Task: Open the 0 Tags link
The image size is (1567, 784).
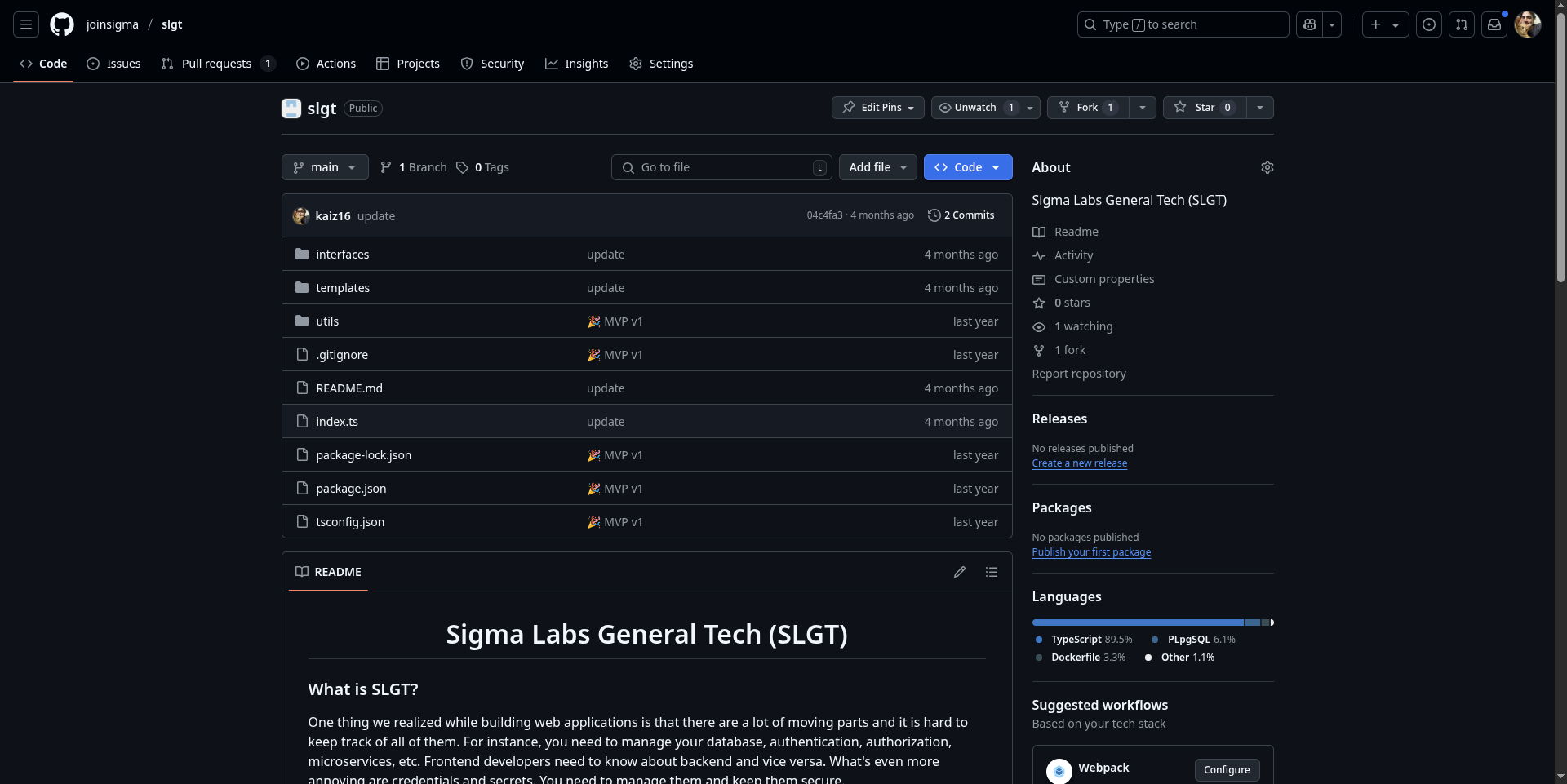Action: coord(482,167)
